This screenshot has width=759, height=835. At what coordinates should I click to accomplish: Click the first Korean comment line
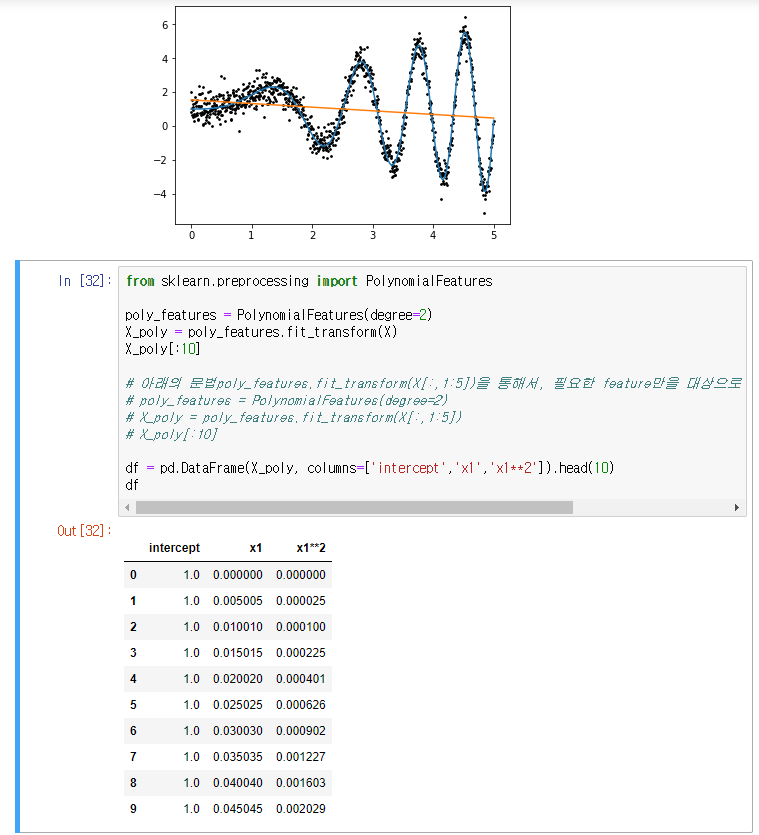pos(433,383)
